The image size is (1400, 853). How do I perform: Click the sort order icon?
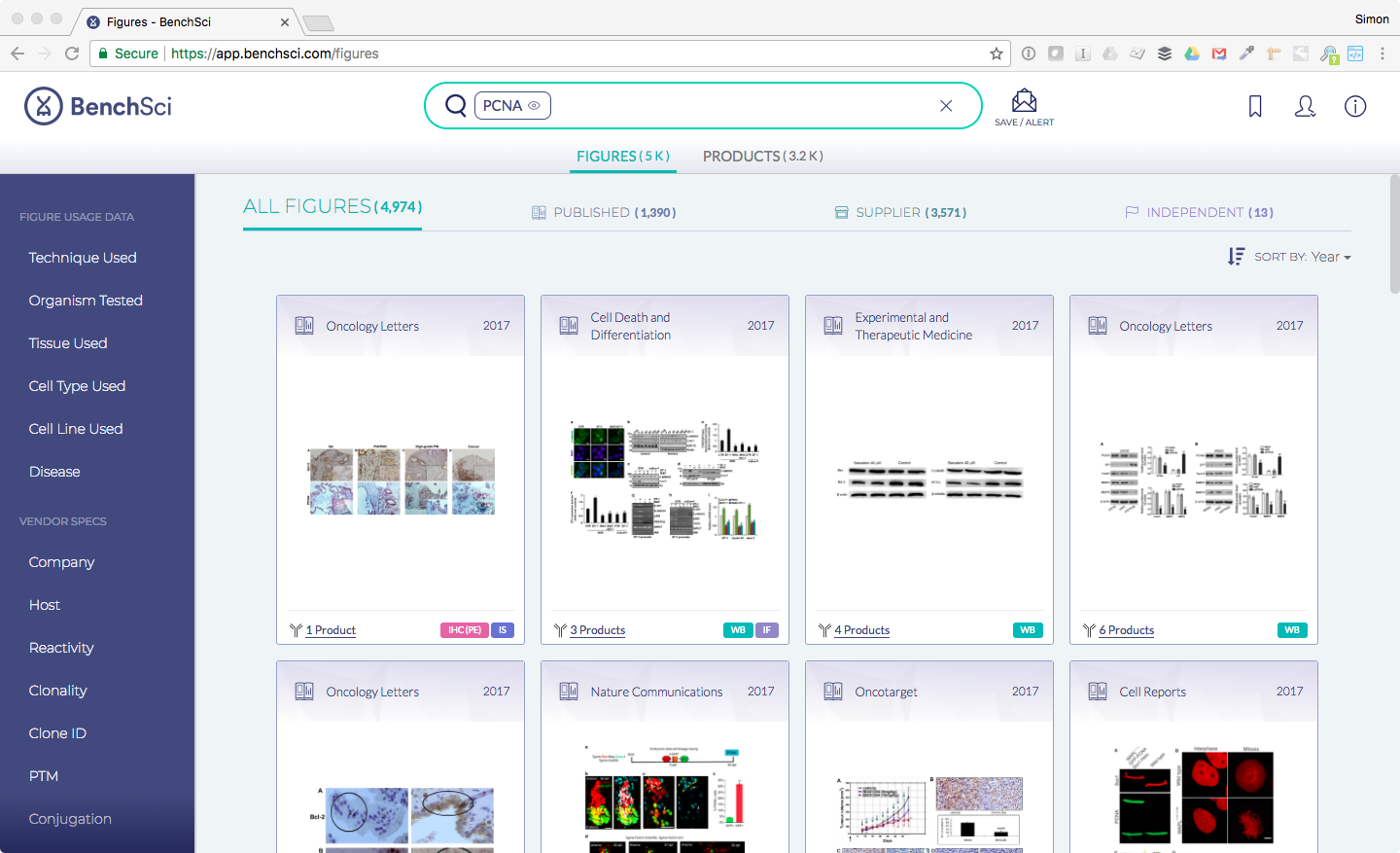click(1236, 256)
